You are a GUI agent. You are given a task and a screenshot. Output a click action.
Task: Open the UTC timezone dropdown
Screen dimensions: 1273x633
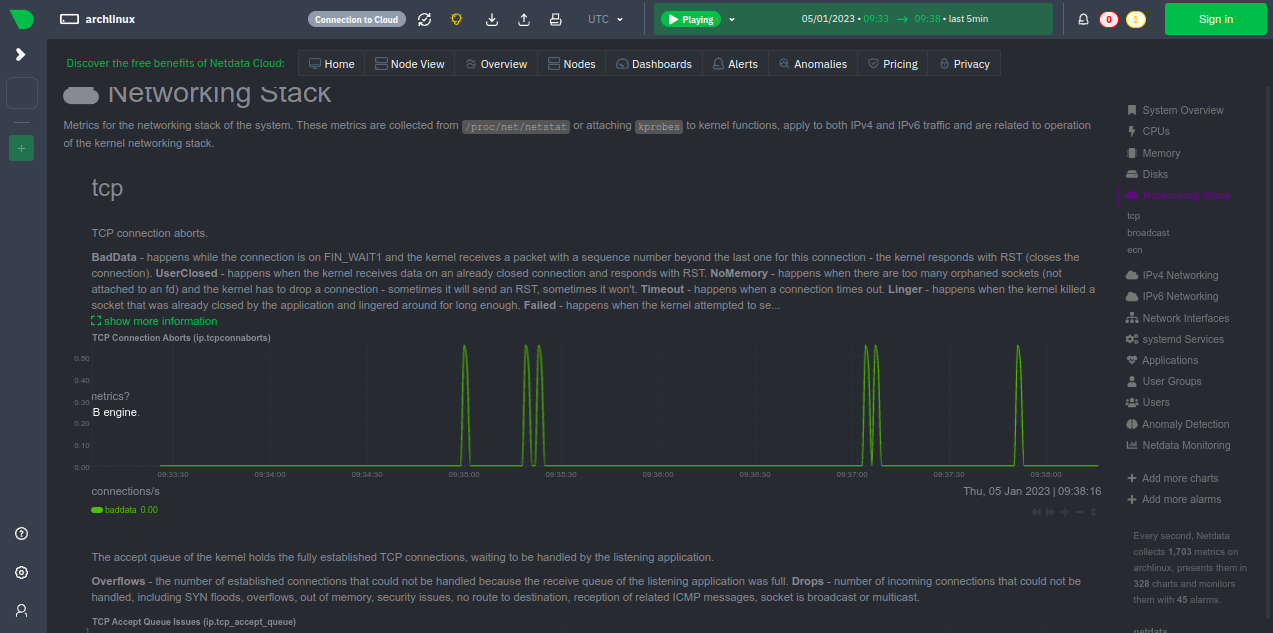(x=606, y=19)
